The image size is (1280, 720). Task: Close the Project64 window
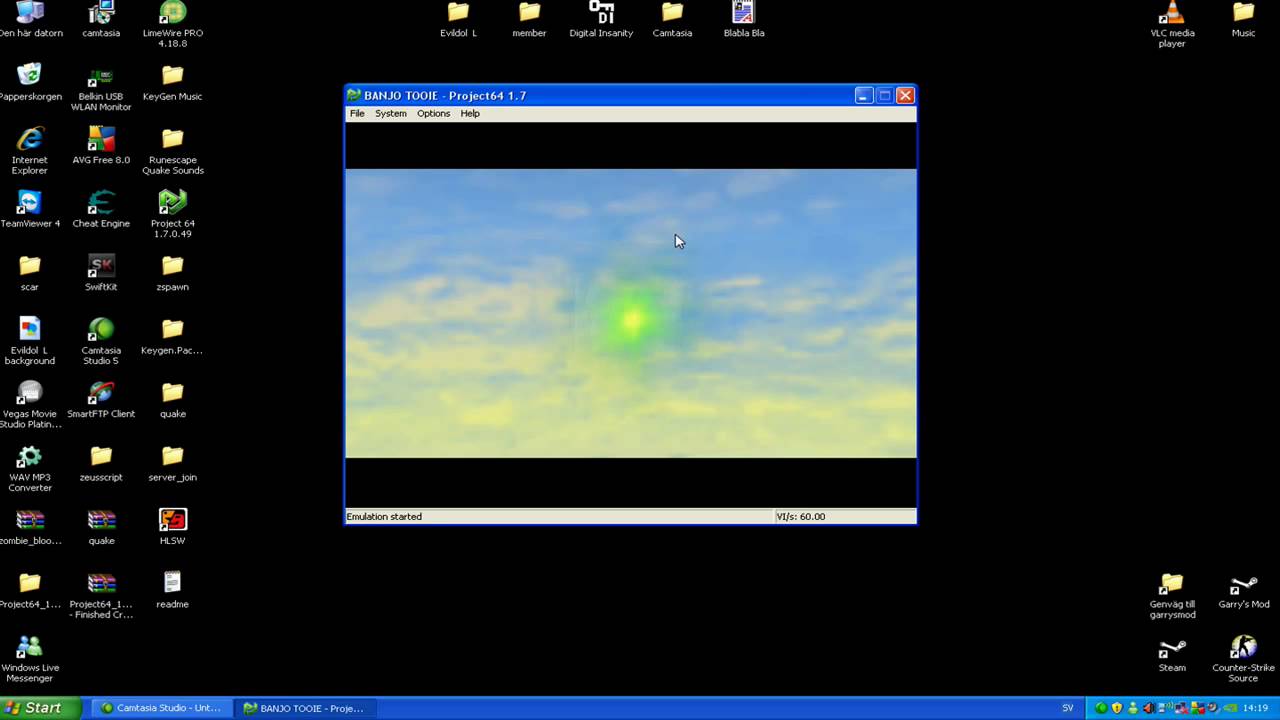(x=905, y=95)
